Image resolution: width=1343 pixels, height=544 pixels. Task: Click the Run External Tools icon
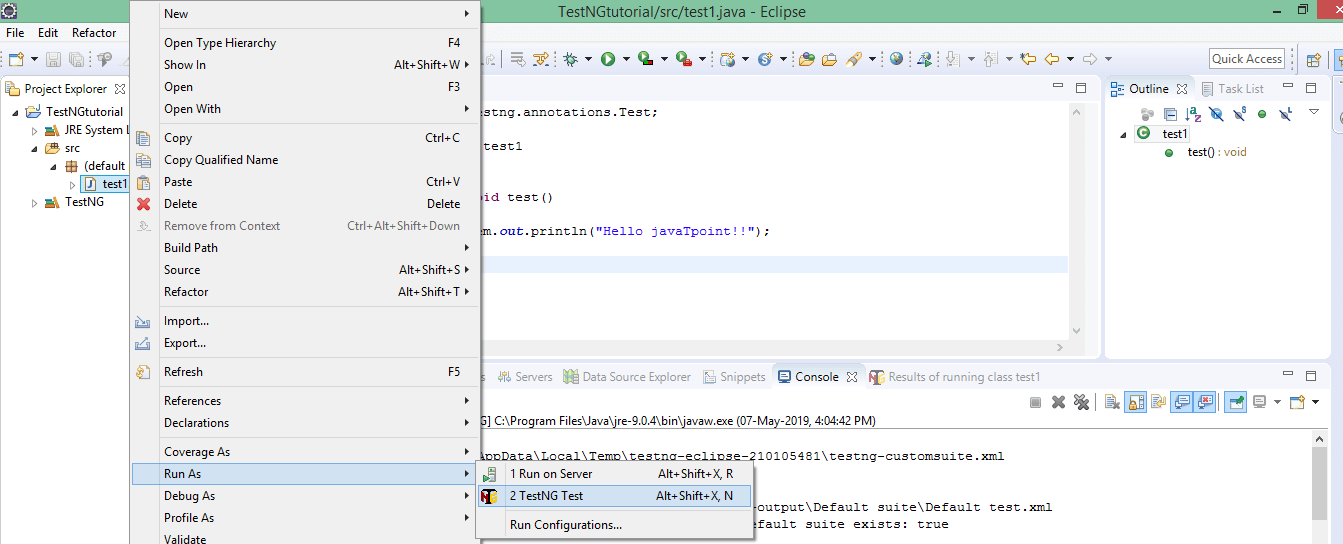684,59
